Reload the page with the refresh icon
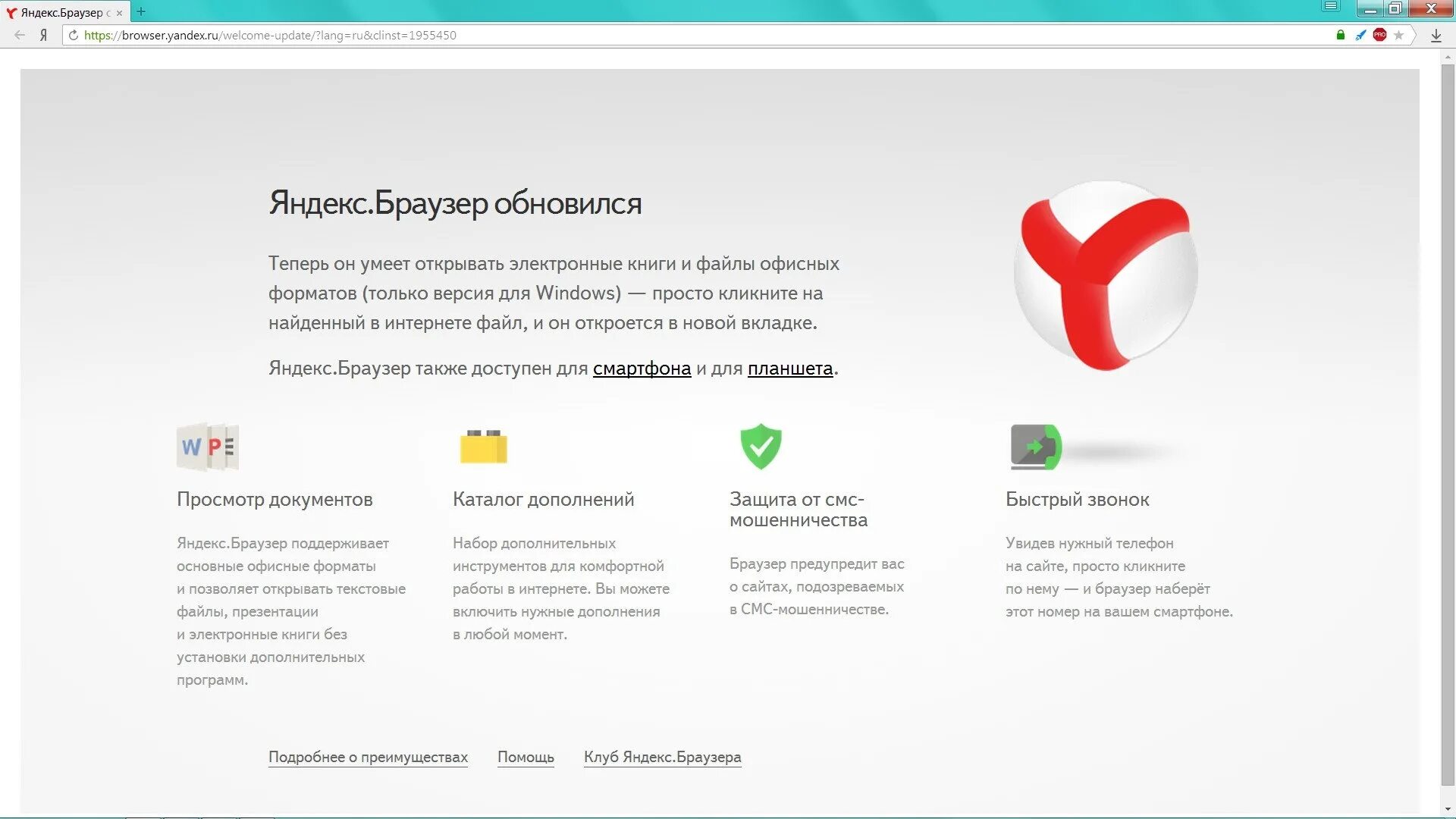 pos(74,35)
